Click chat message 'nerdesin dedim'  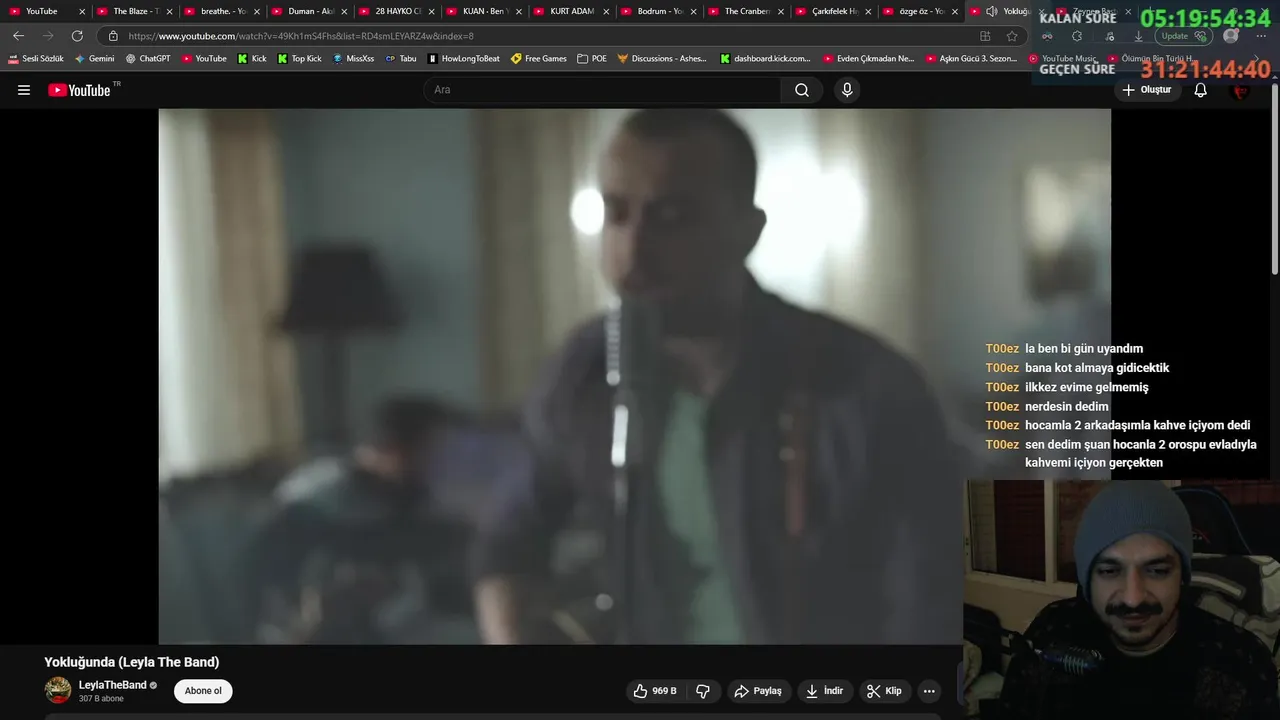1066,407
